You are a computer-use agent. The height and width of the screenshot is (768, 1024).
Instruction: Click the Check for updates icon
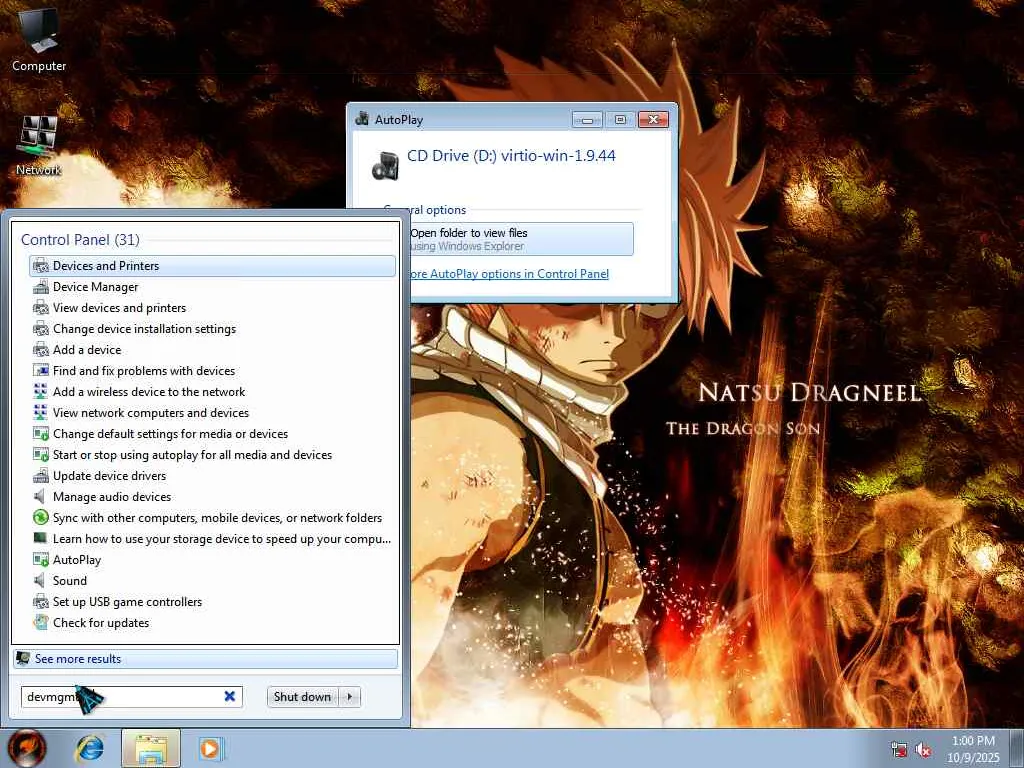pos(40,622)
